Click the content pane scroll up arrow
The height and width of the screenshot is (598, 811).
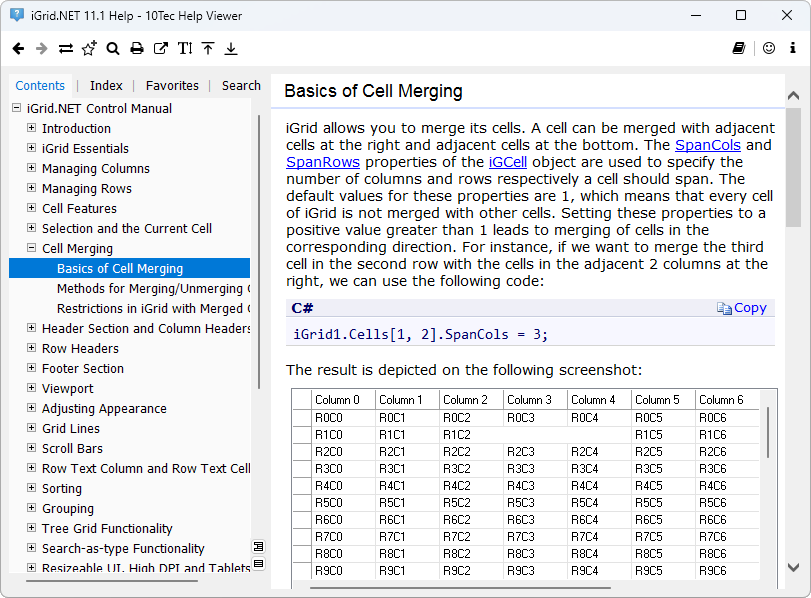tap(793, 96)
